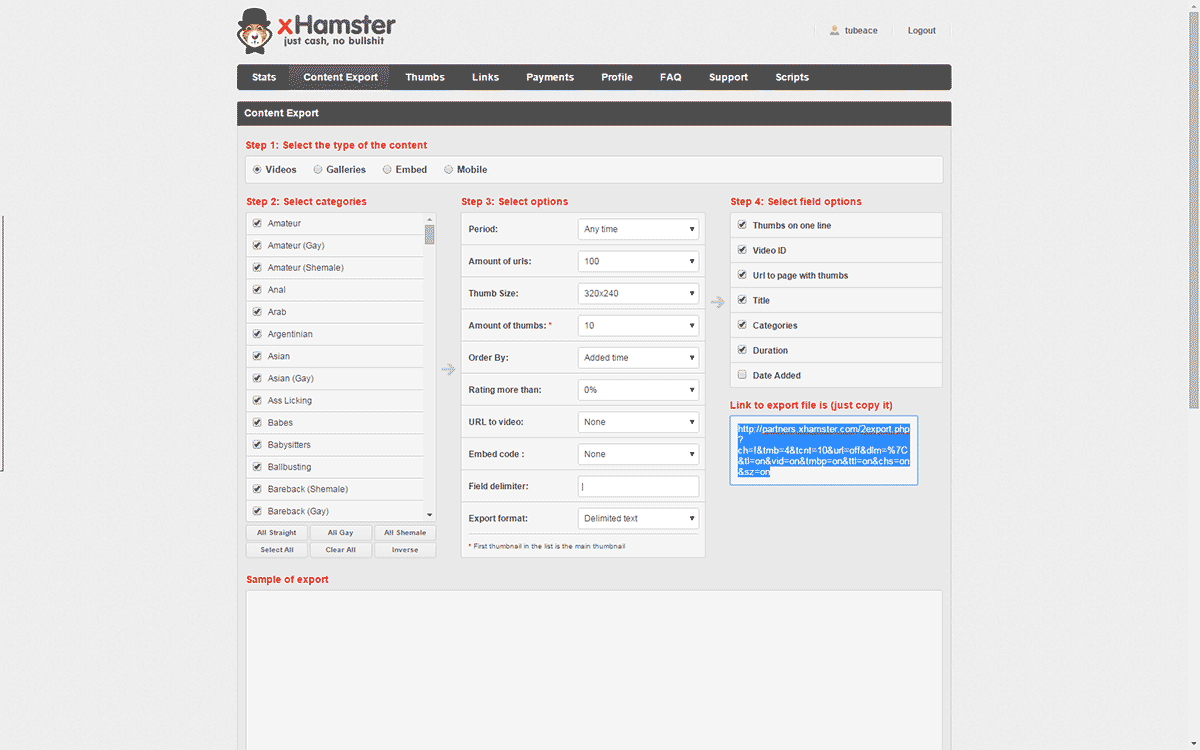Open the Amount of thumbs dropdown

pyautogui.click(x=638, y=325)
